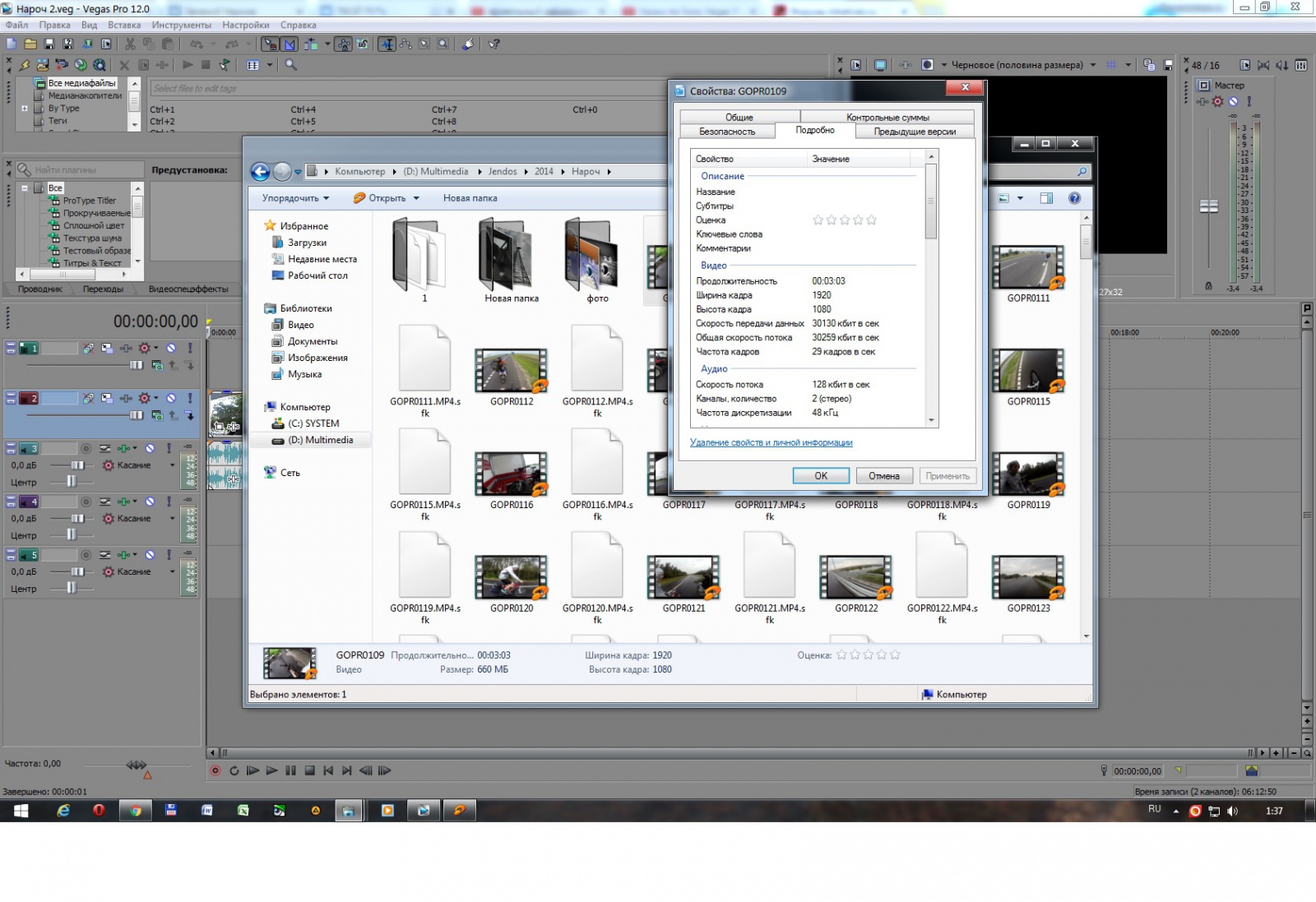Open the Zoom tool in the main toolbar
The width and height of the screenshot is (1316, 902).
pos(443,44)
